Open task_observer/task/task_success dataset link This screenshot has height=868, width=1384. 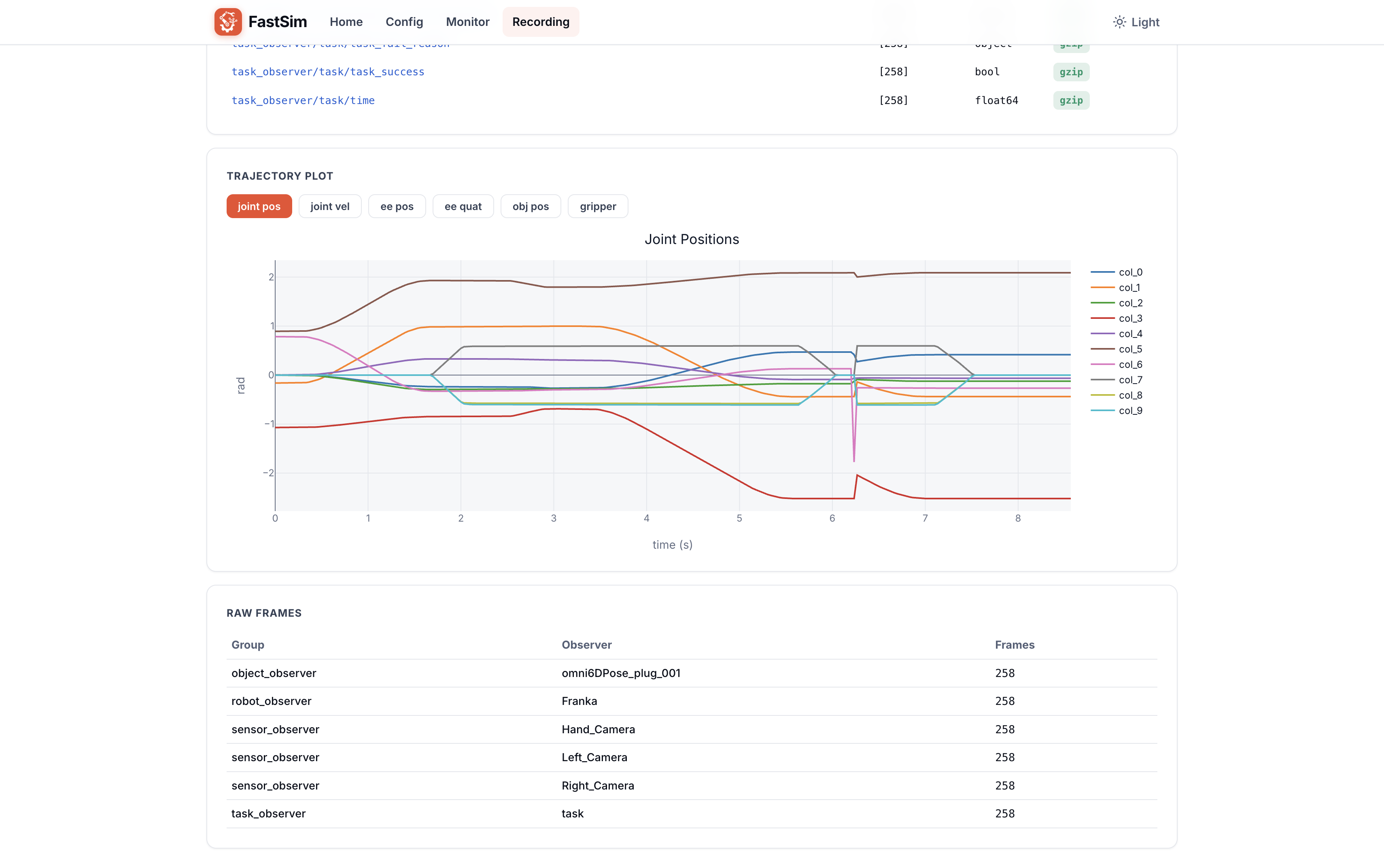(328, 72)
